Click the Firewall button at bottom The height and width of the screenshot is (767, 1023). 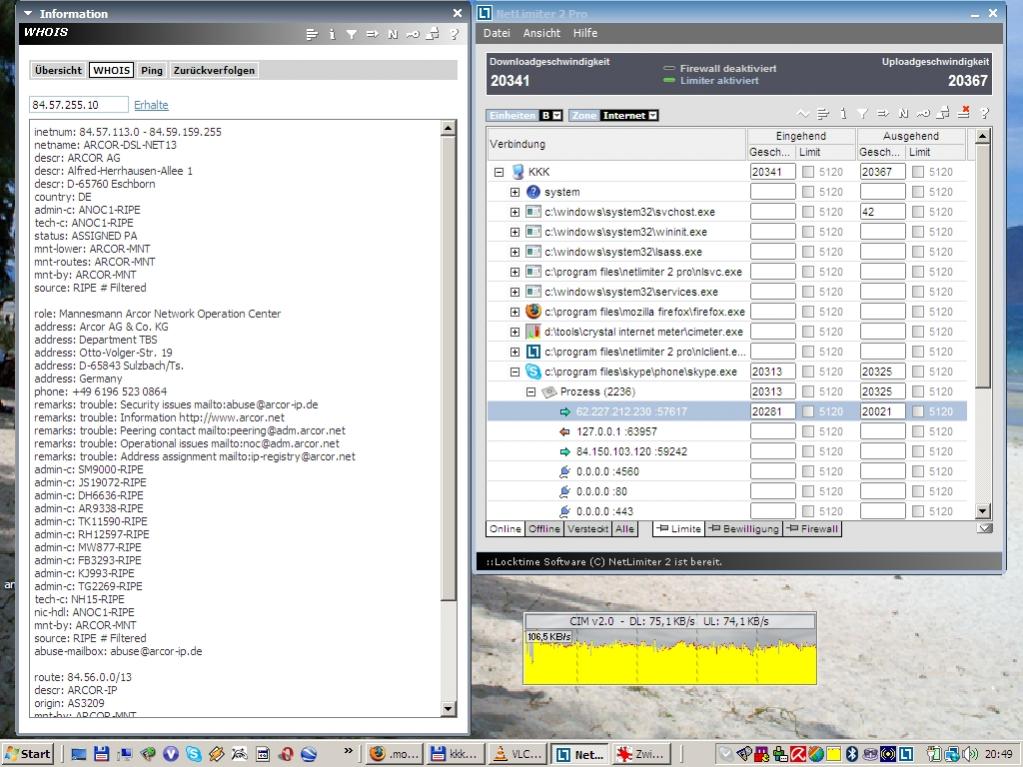coord(813,528)
